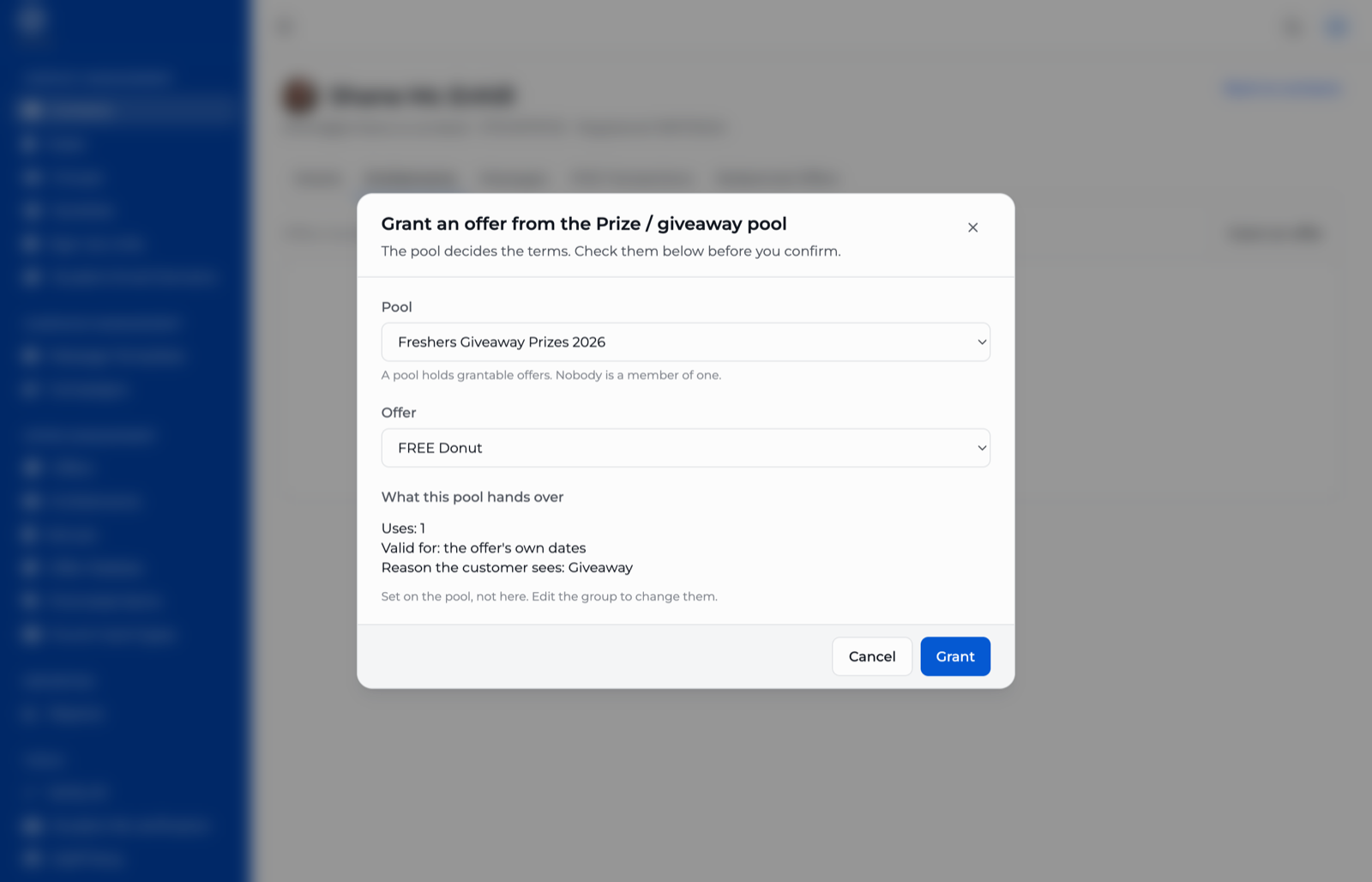Confirm with the blue Grant button
This screenshot has width=1372, height=882.
pyautogui.click(x=955, y=656)
